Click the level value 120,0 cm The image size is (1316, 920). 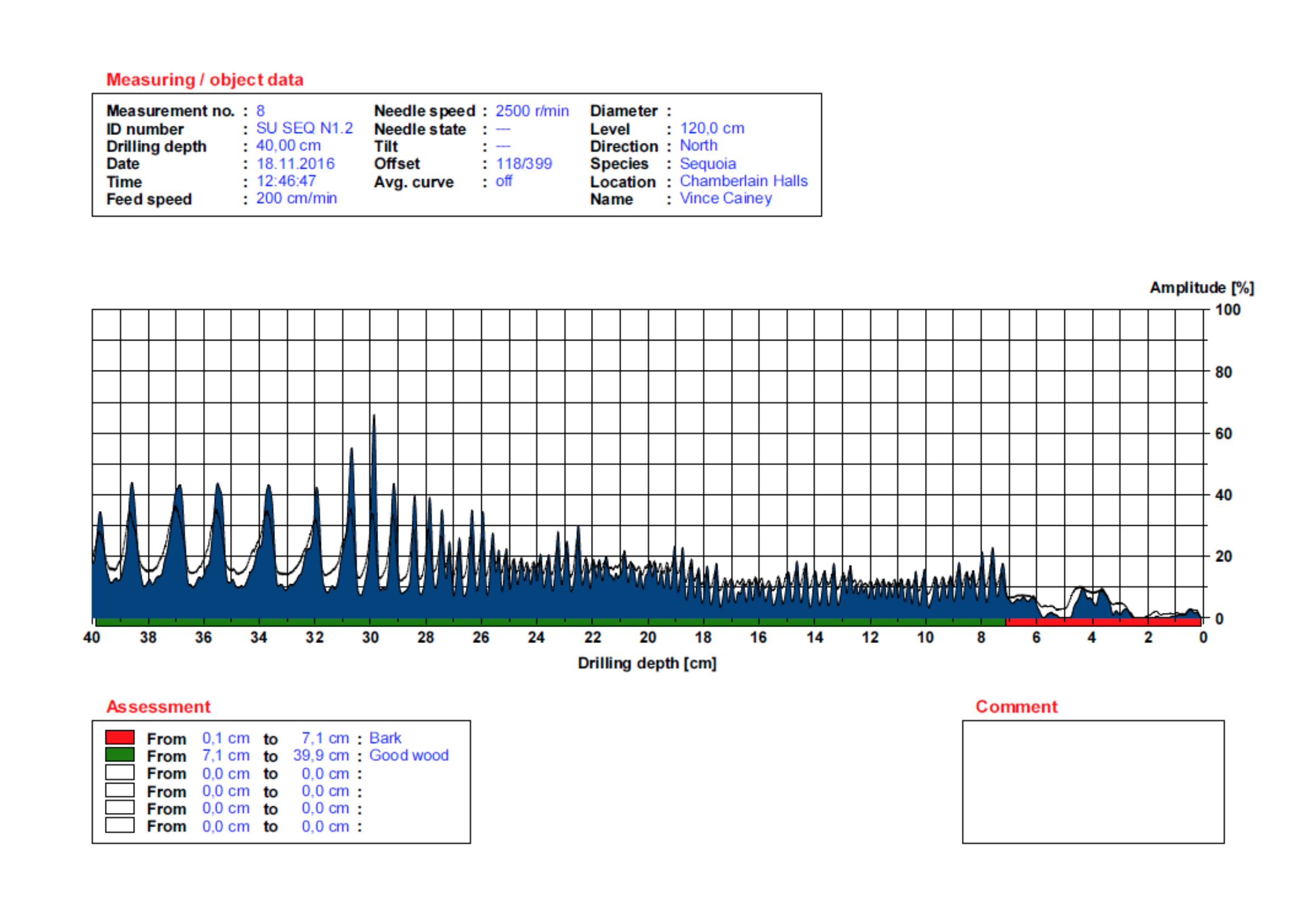tap(712, 127)
